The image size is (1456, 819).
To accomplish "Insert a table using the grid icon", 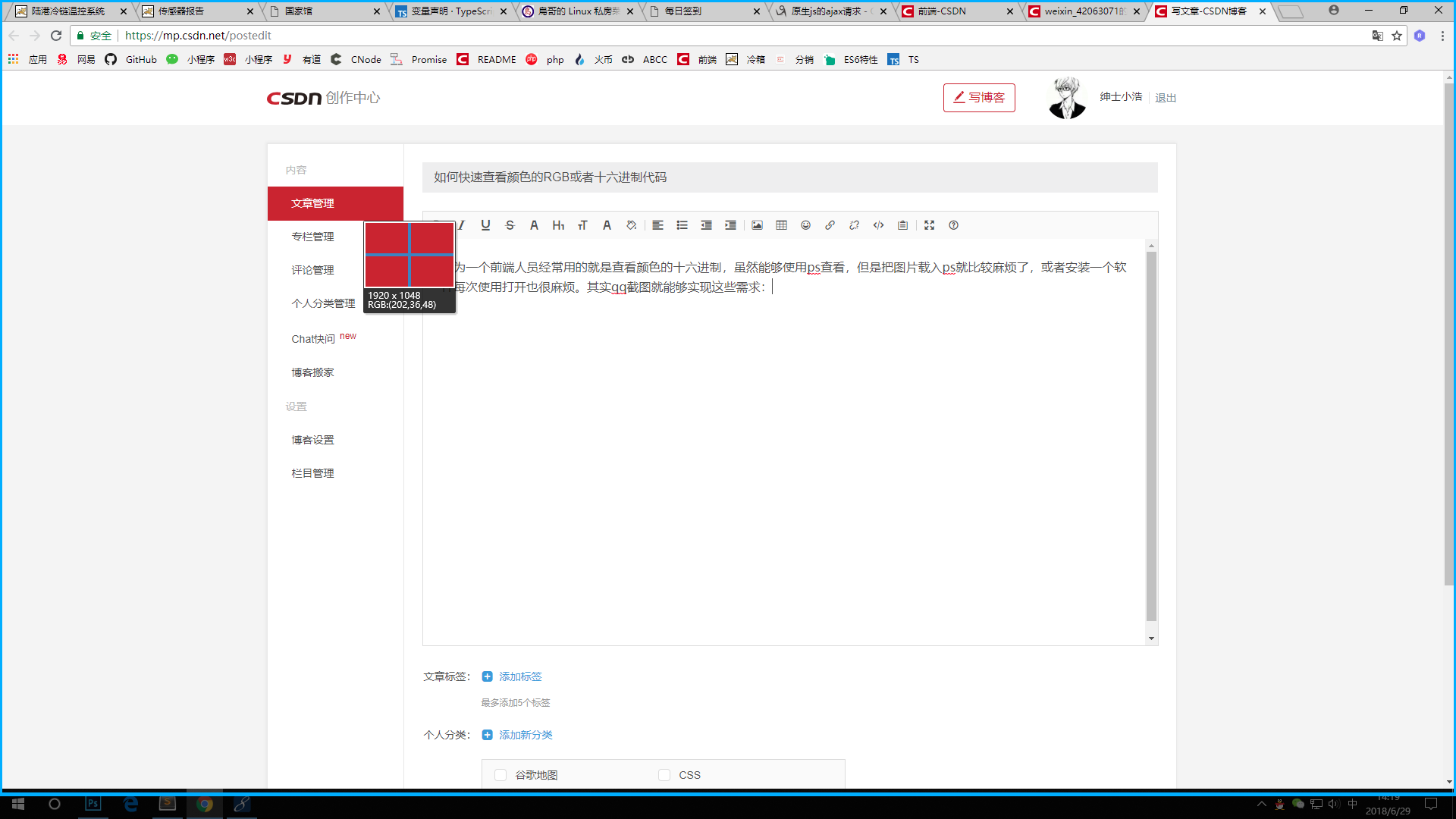I will (x=781, y=225).
